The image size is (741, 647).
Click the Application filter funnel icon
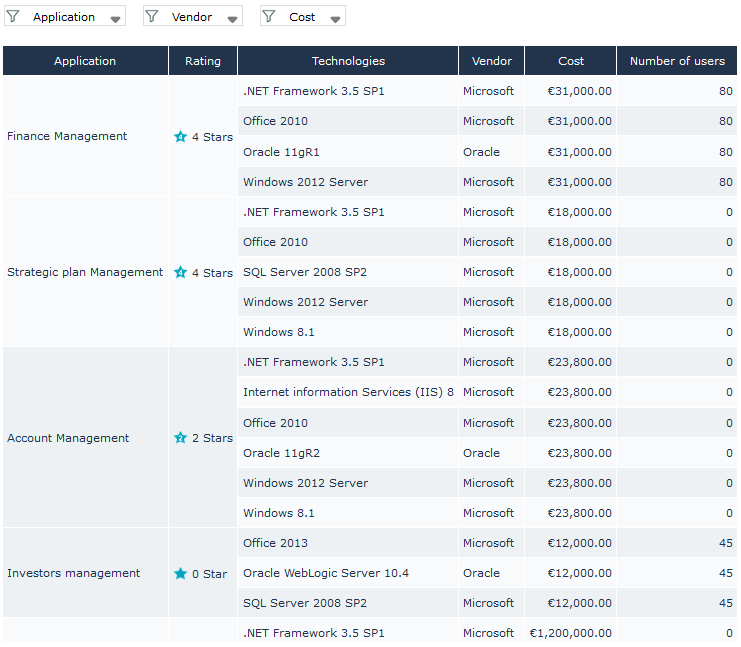[13, 16]
